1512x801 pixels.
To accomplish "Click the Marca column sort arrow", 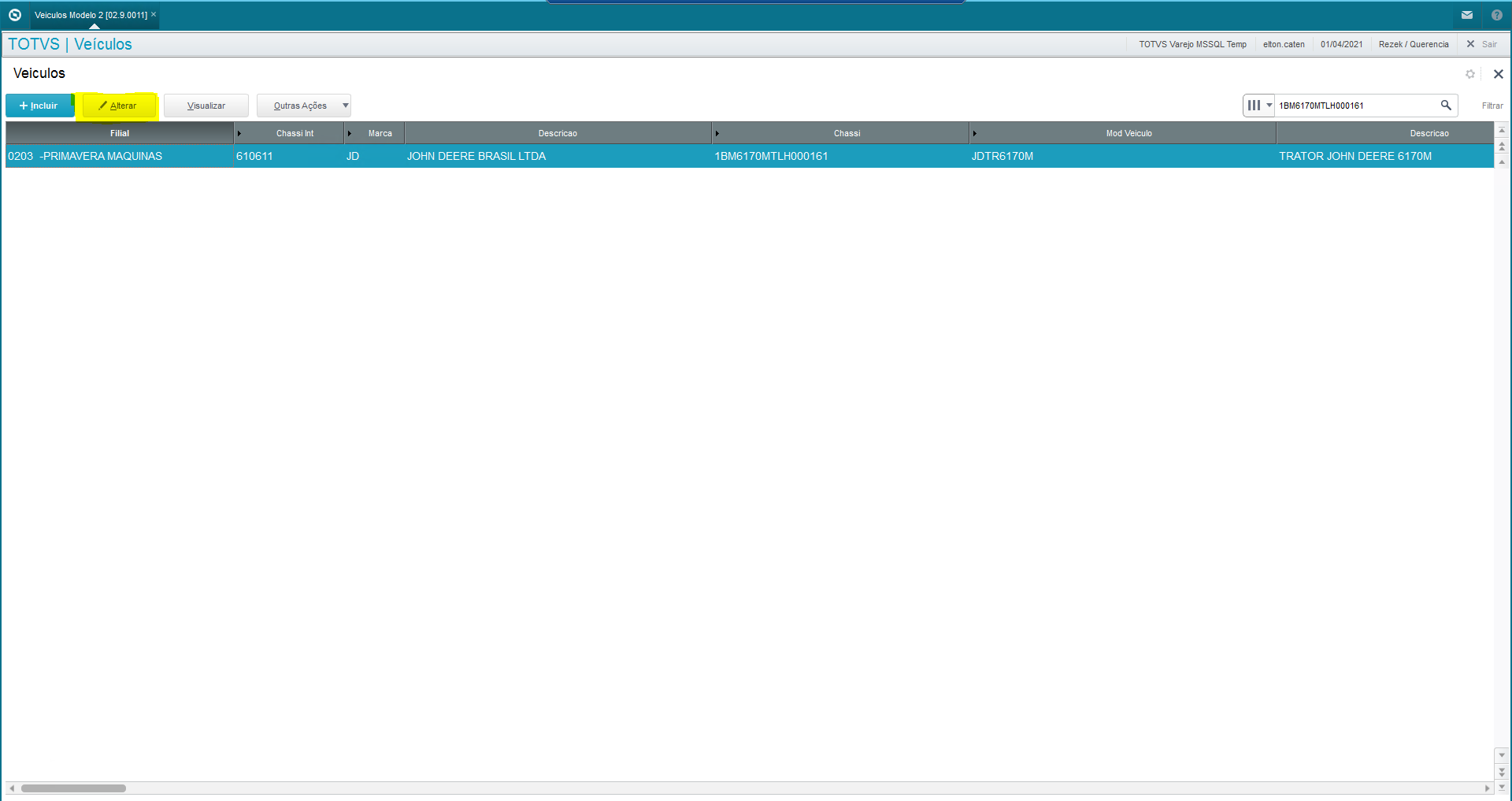I will coord(350,133).
